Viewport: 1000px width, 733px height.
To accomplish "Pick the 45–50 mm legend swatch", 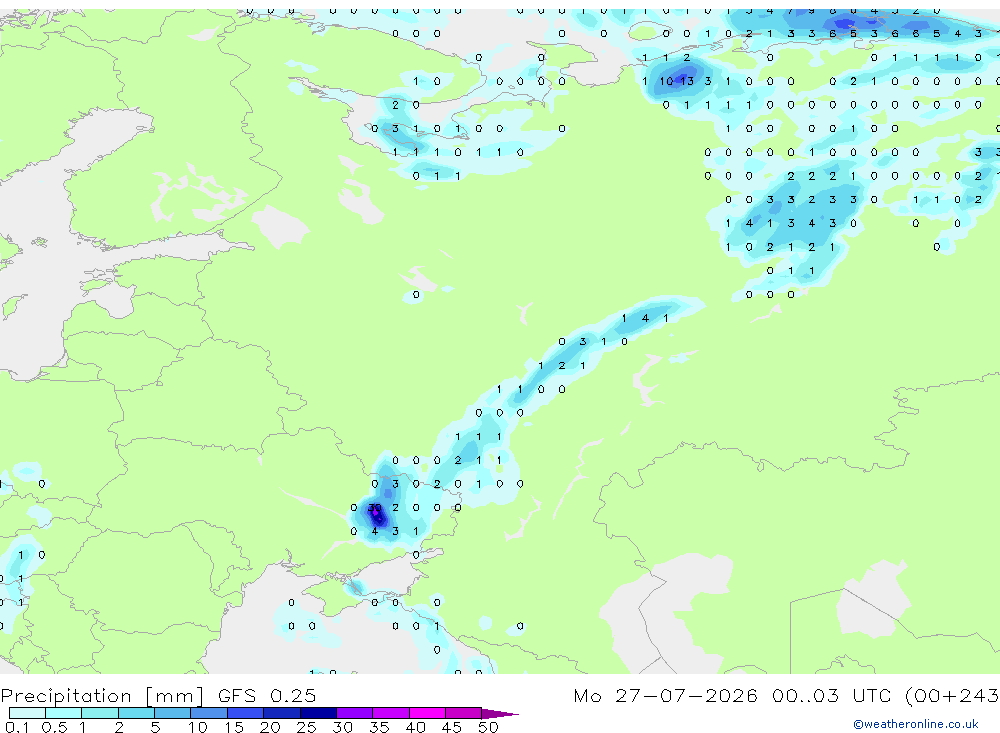I will coord(464,713).
